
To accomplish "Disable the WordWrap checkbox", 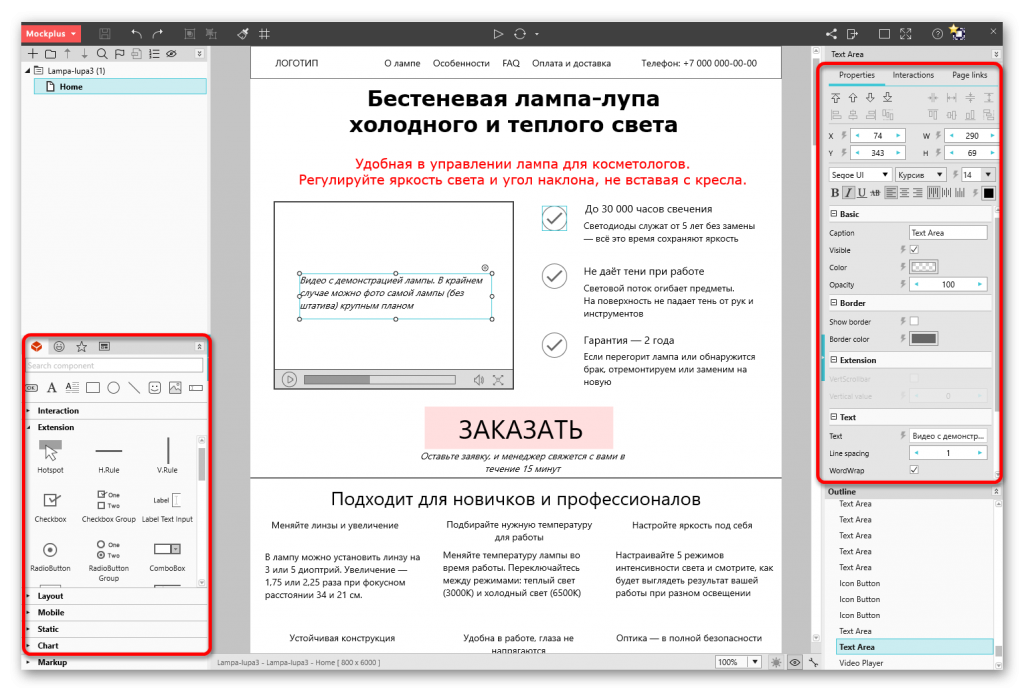I will (x=914, y=469).
